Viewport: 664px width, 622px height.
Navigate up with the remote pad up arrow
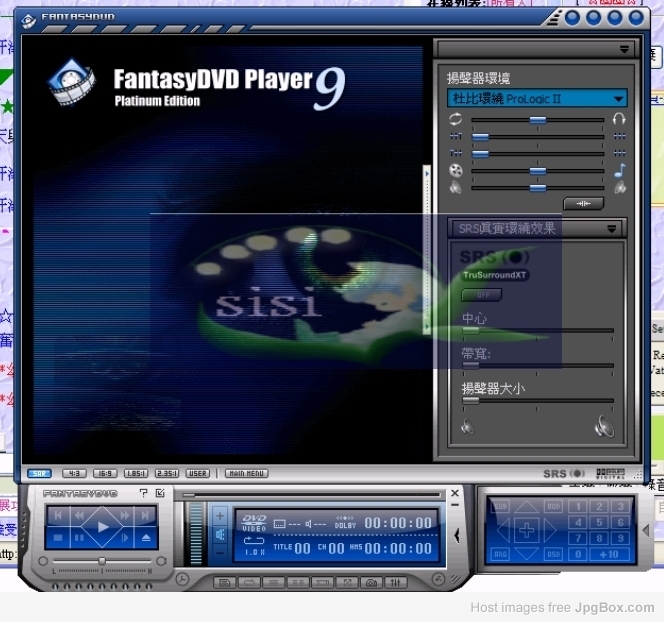coord(526,506)
